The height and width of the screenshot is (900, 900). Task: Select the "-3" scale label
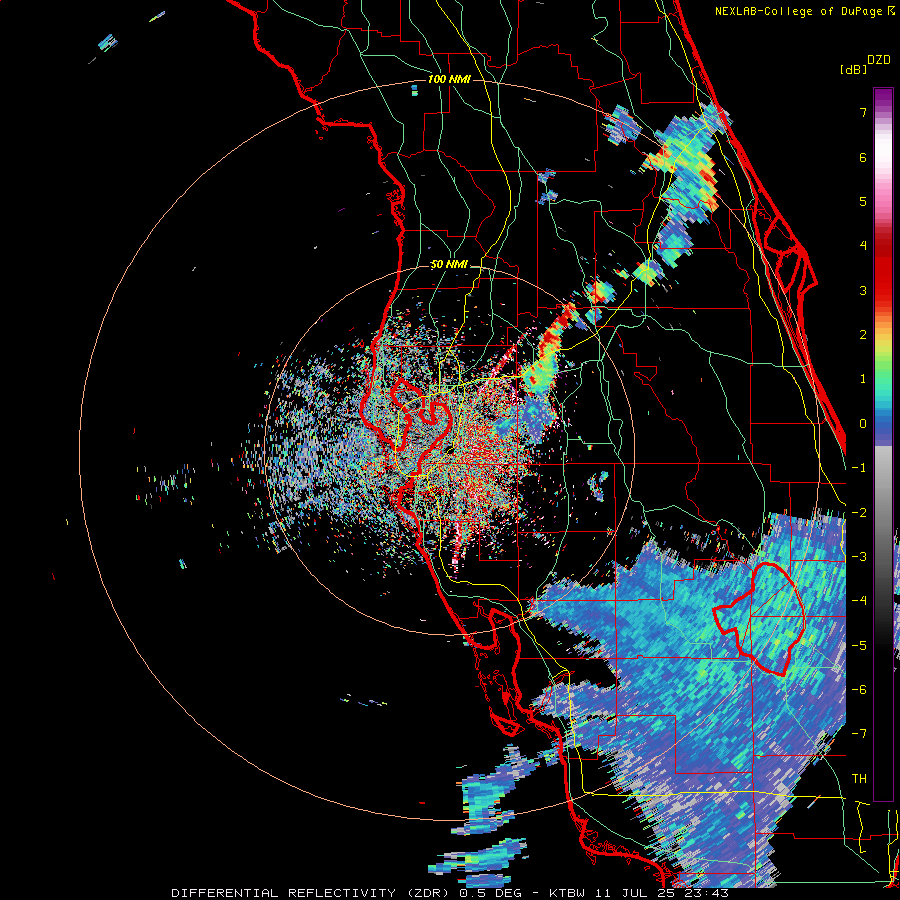[x=859, y=557]
